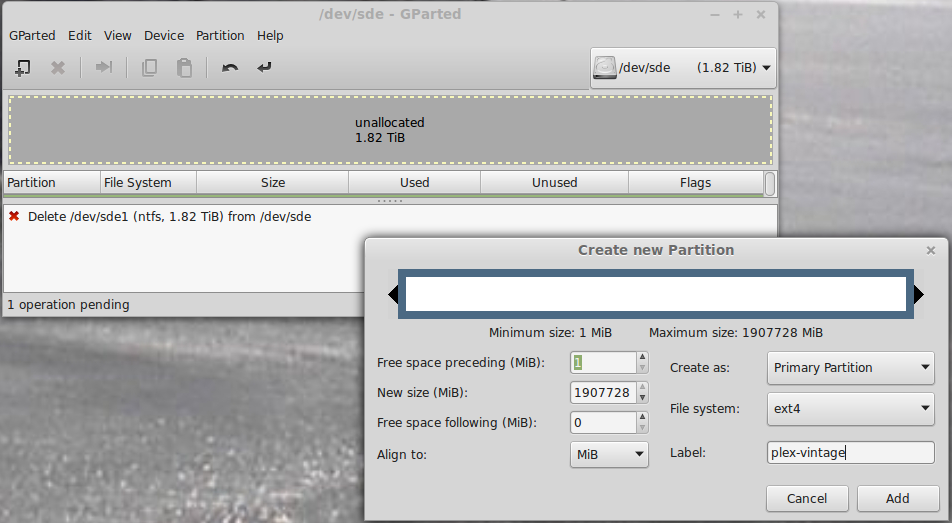Open the /dev/sde device selector dropdown
The height and width of the screenshot is (523, 952).
pos(683,67)
